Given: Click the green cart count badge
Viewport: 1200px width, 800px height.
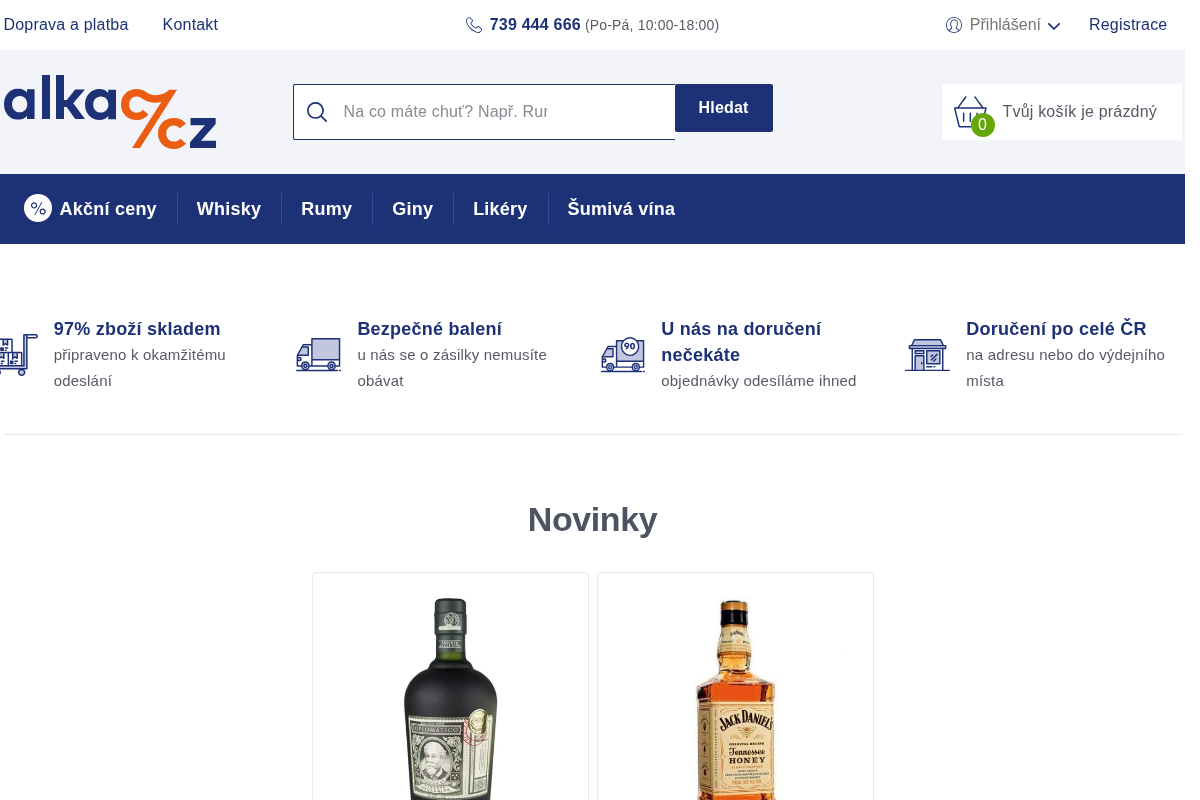Looking at the screenshot, I should point(983,125).
